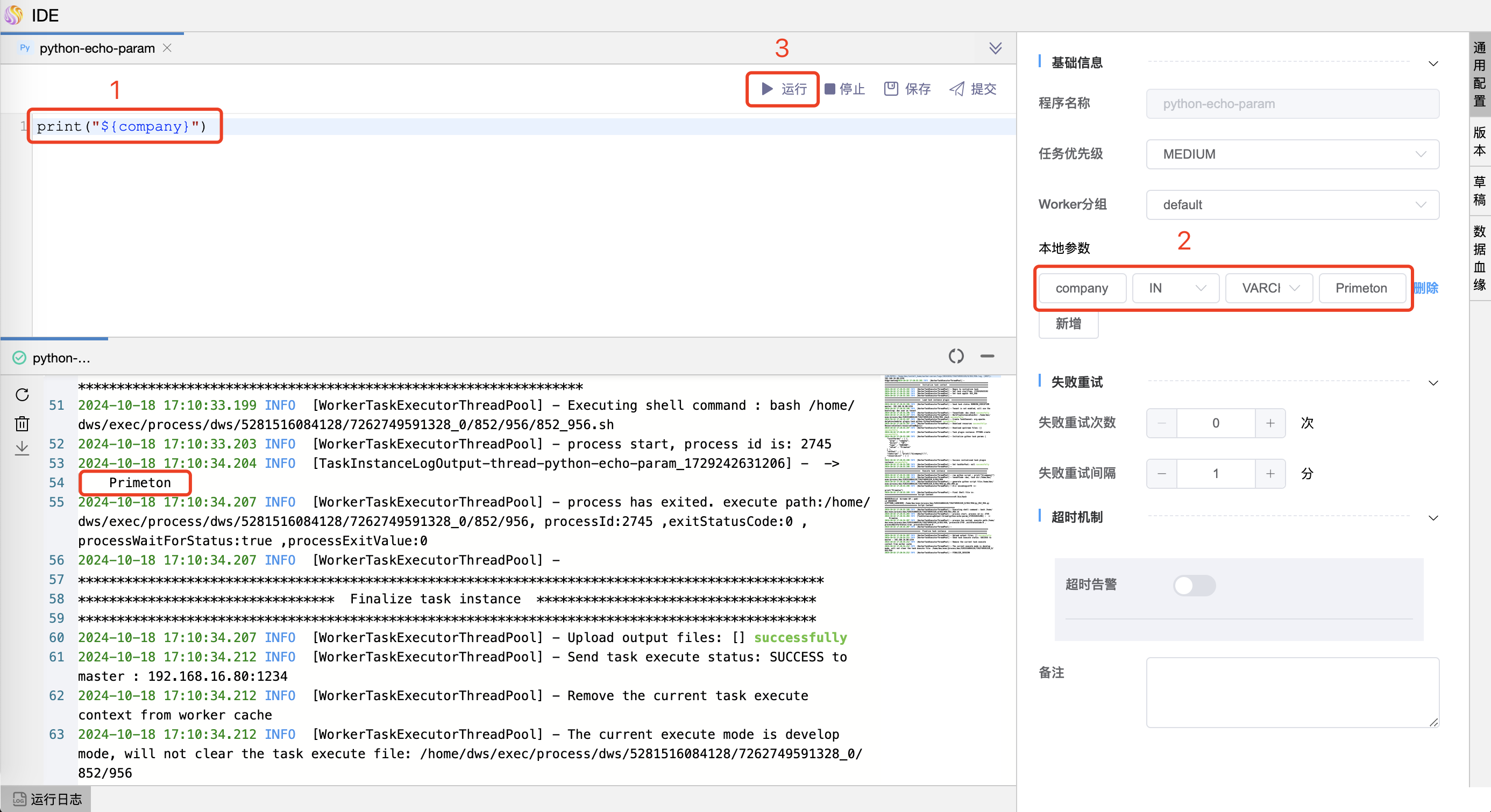1491x812 pixels.
Task: Toggle the 超时告警 timeout alert switch
Action: 1194,585
